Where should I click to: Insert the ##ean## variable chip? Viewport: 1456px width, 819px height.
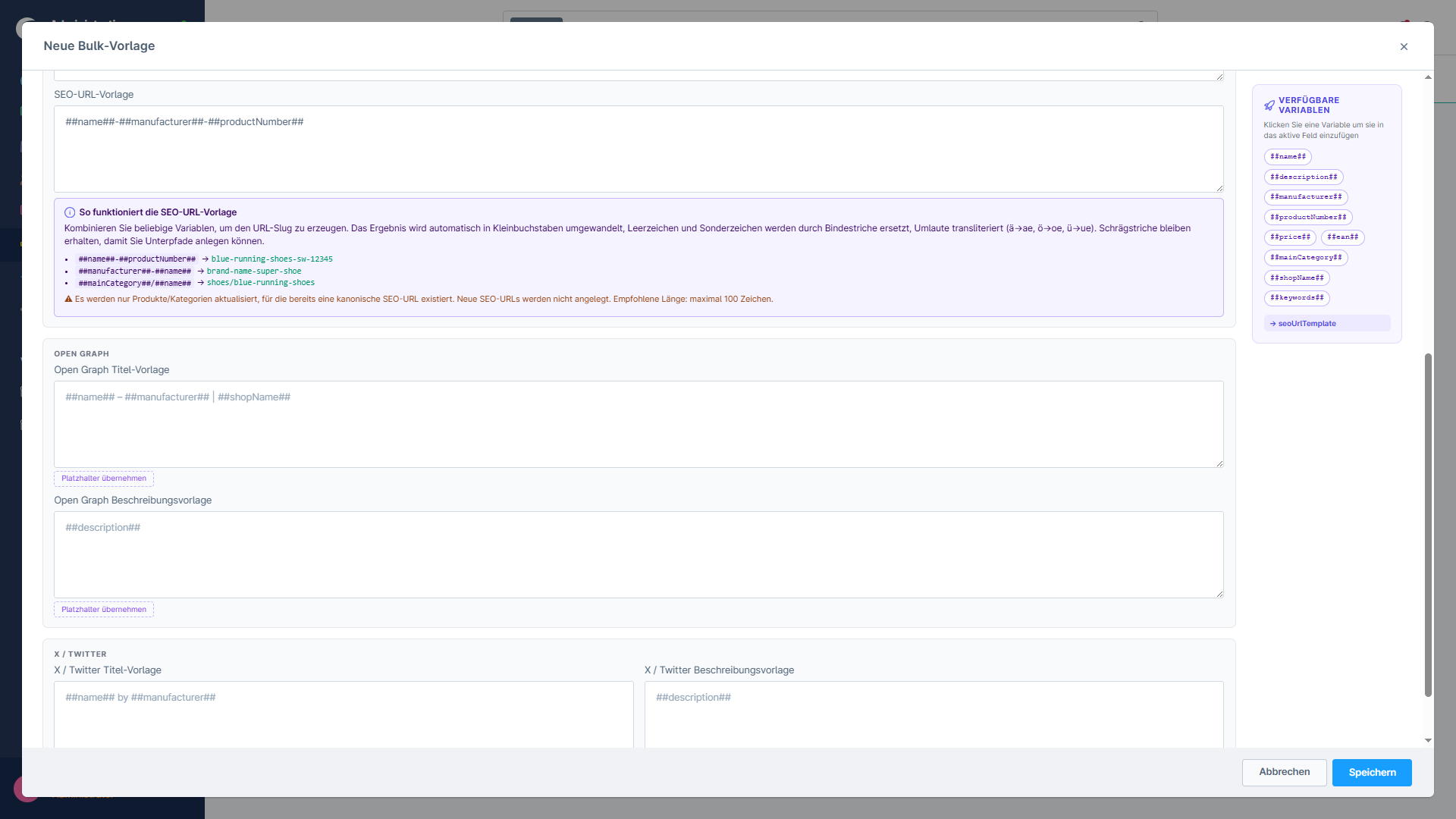(x=1342, y=237)
